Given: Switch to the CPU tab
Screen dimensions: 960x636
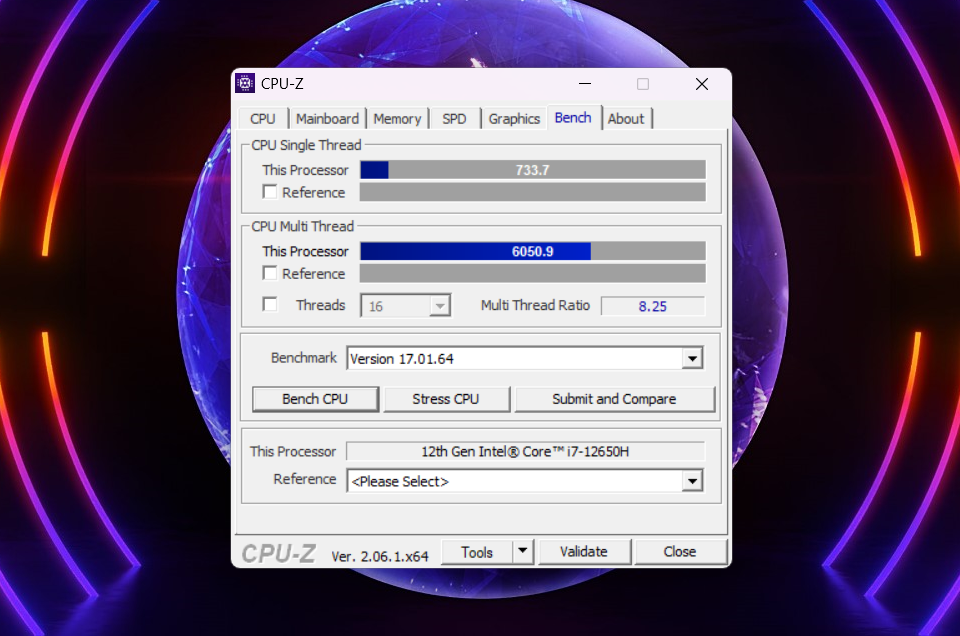Looking at the screenshot, I should (263, 119).
